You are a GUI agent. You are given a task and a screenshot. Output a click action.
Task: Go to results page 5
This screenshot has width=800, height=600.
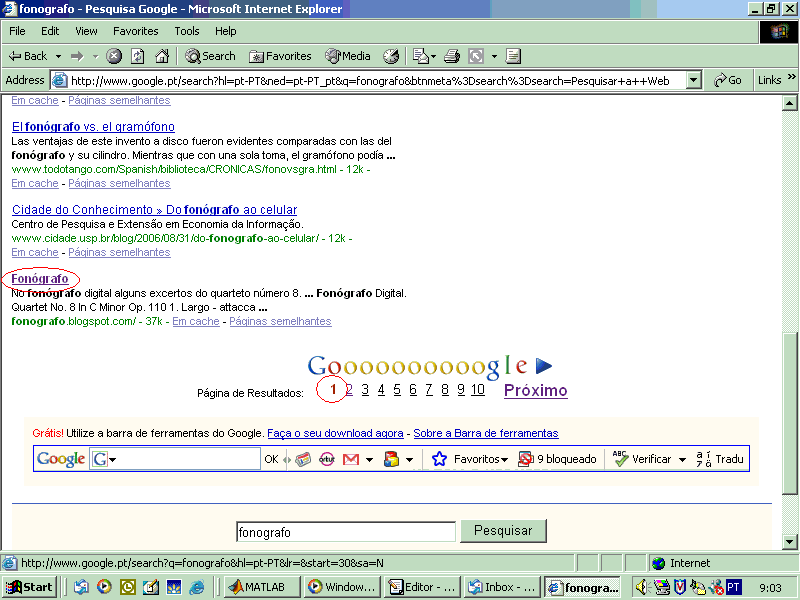tap(397, 390)
